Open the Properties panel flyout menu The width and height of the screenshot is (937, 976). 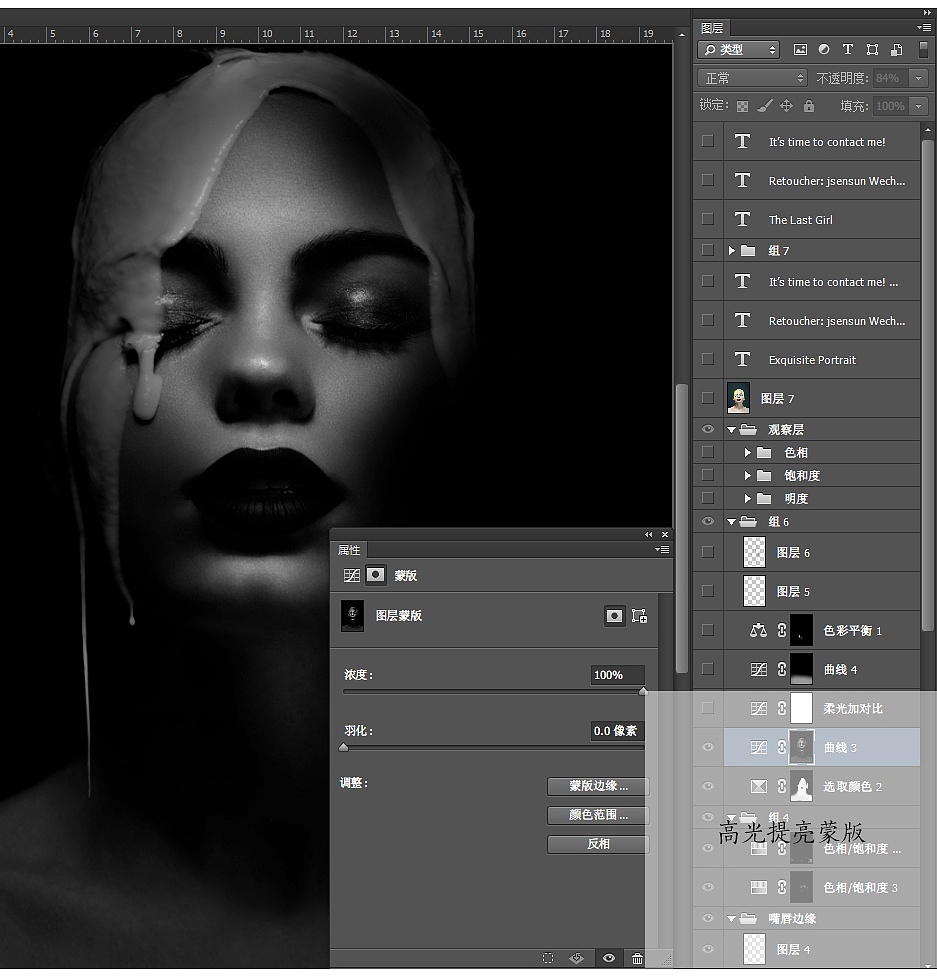(x=662, y=550)
